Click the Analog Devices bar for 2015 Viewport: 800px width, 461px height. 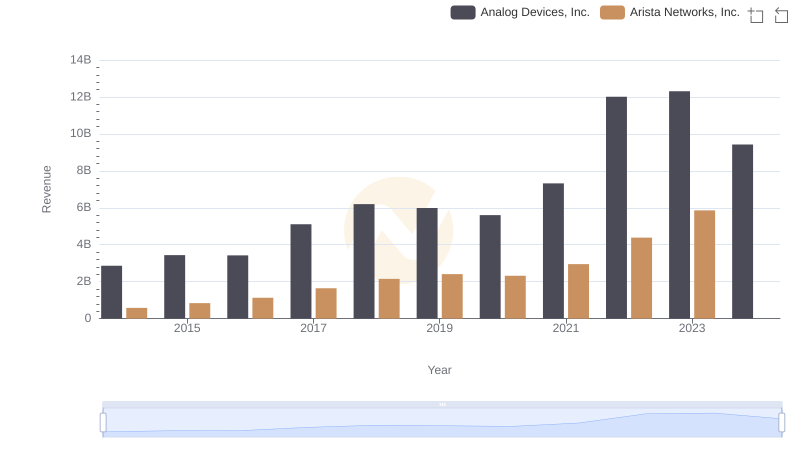tap(174, 287)
